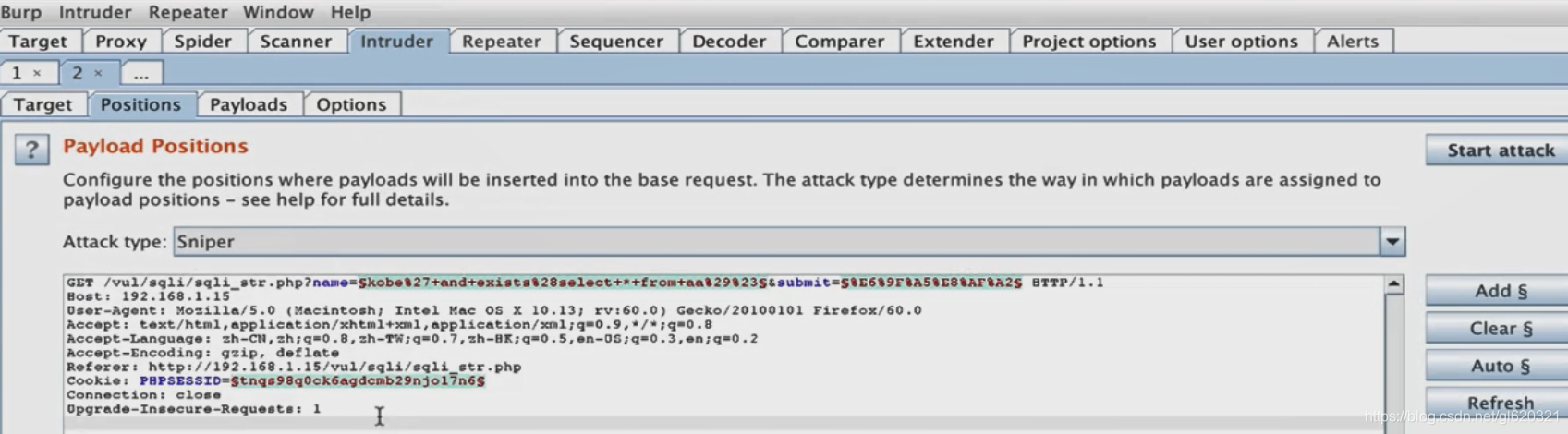
Task: Open the Window menu
Action: coord(278,12)
